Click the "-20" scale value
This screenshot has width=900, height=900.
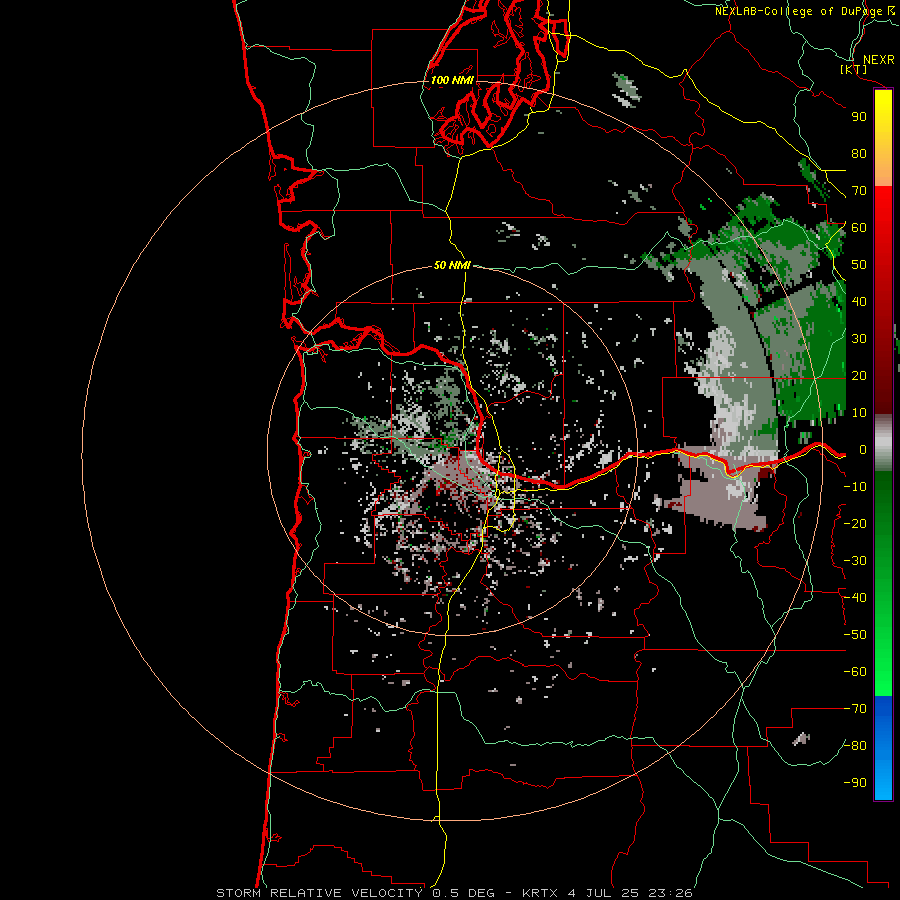(x=855, y=523)
